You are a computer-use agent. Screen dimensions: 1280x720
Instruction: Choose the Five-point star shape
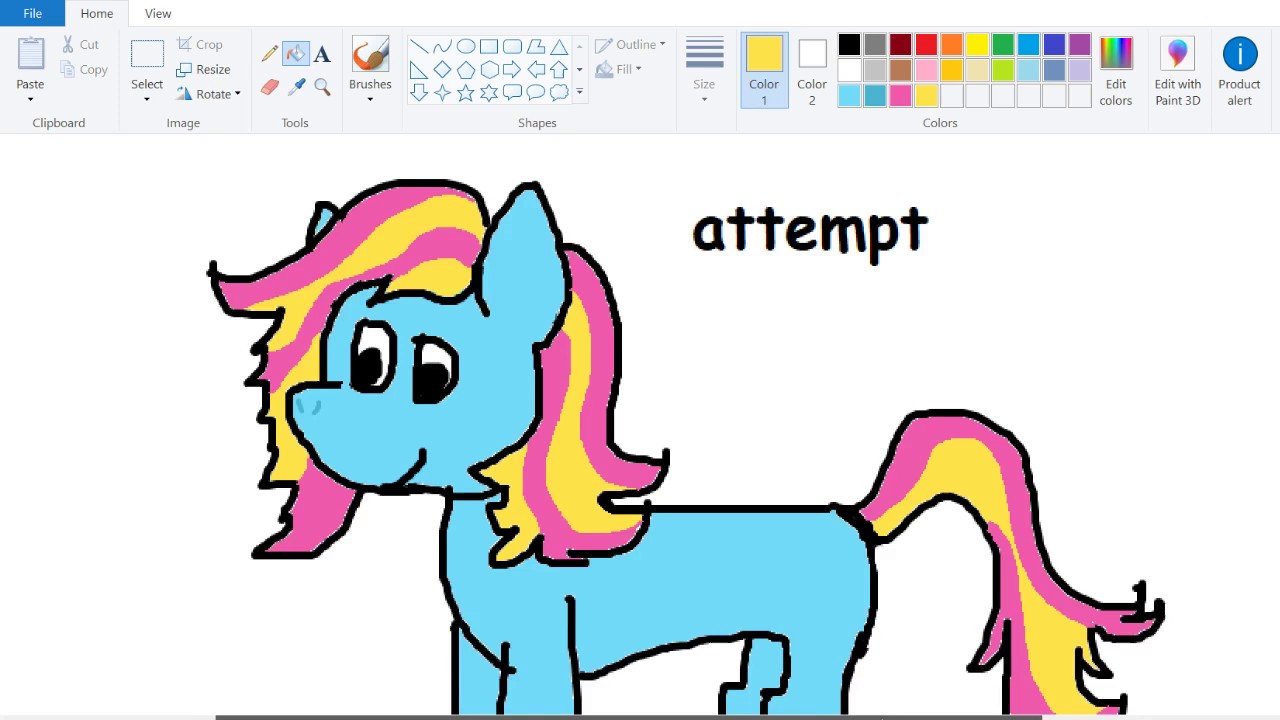pos(466,93)
